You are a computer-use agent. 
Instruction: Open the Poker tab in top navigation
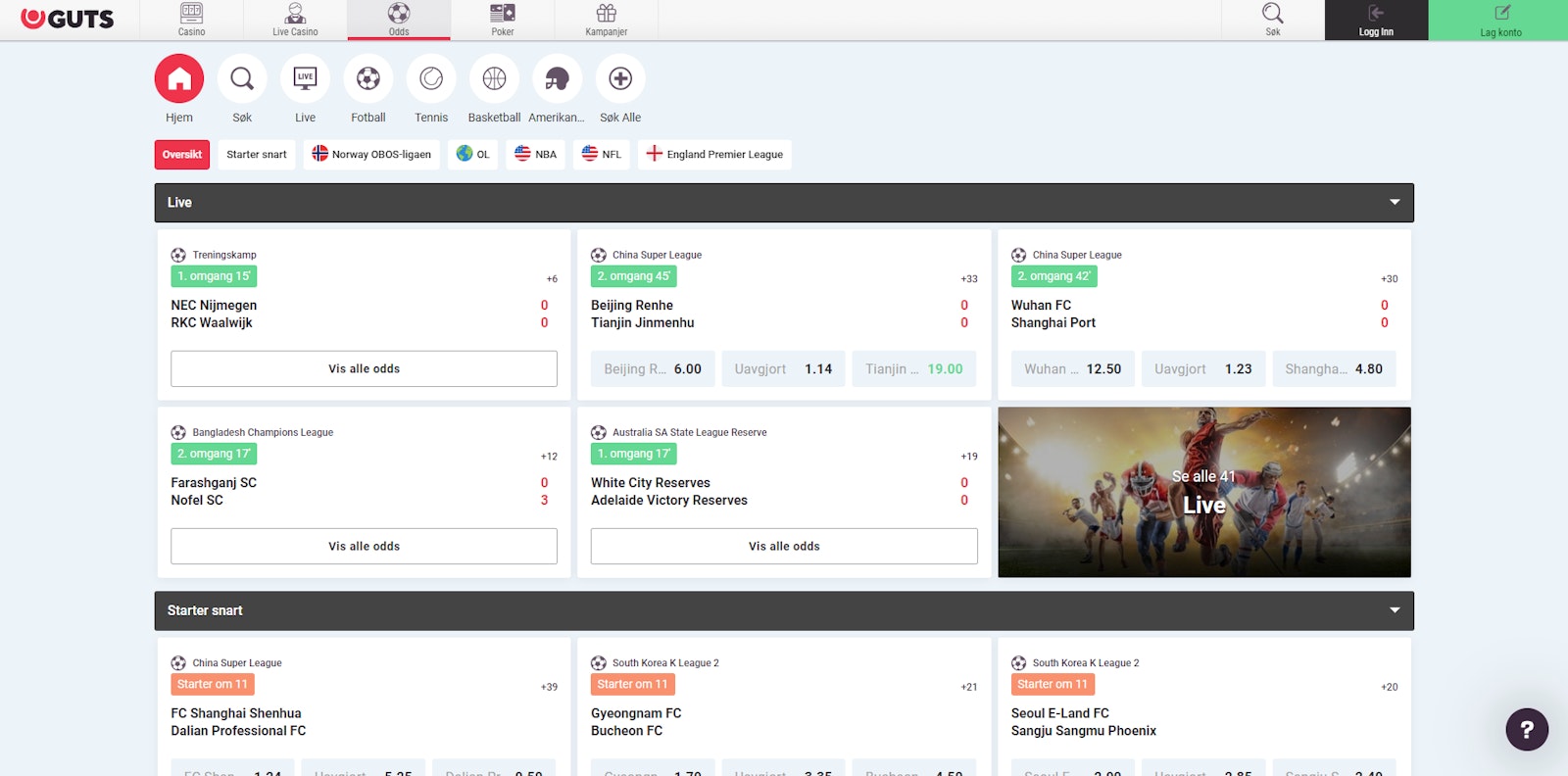(503, 20)
